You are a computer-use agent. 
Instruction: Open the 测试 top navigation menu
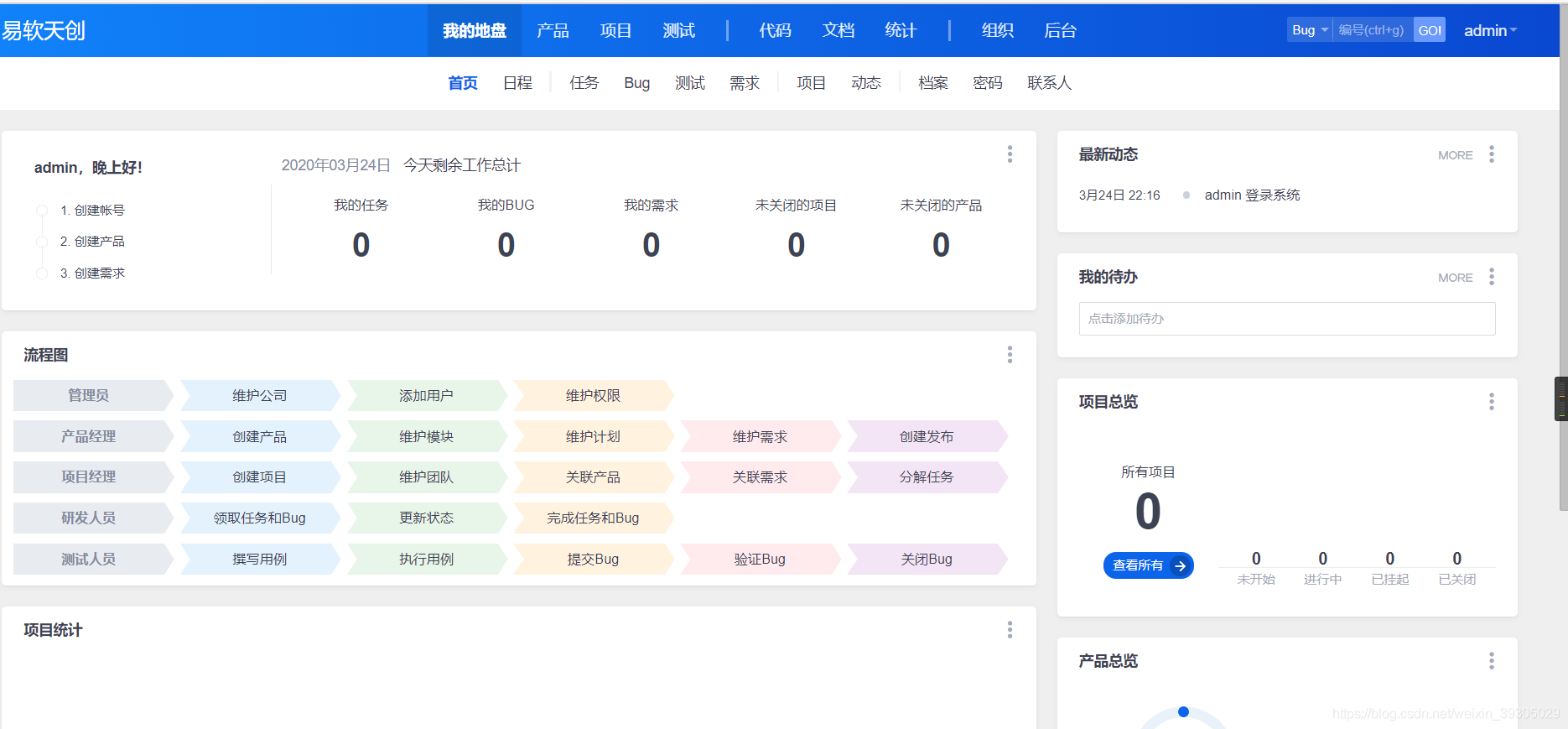point(678,31)
